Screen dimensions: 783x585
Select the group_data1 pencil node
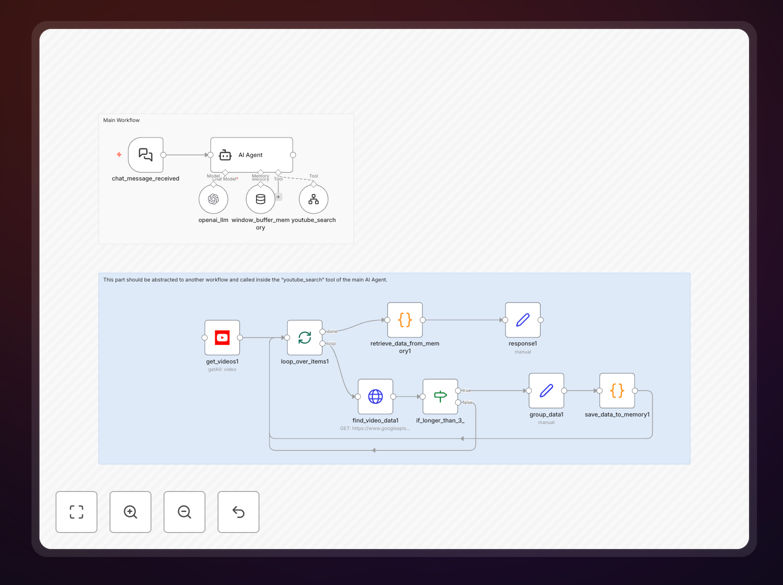546,391
